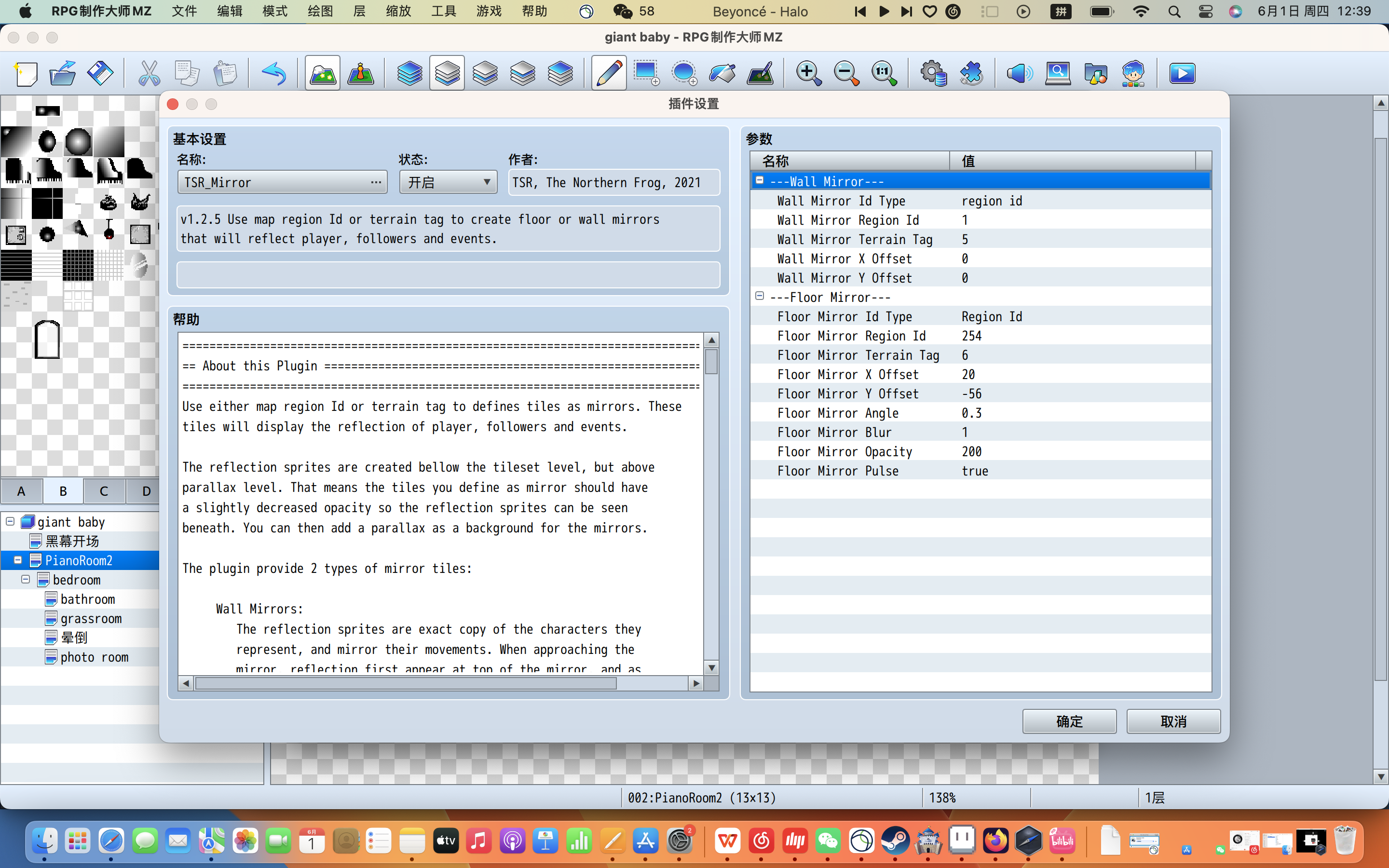This screenshot has width=1389, height=868.
Task: Click the help text vertical scrollbar thumb
Action: (x=711, y=362)
